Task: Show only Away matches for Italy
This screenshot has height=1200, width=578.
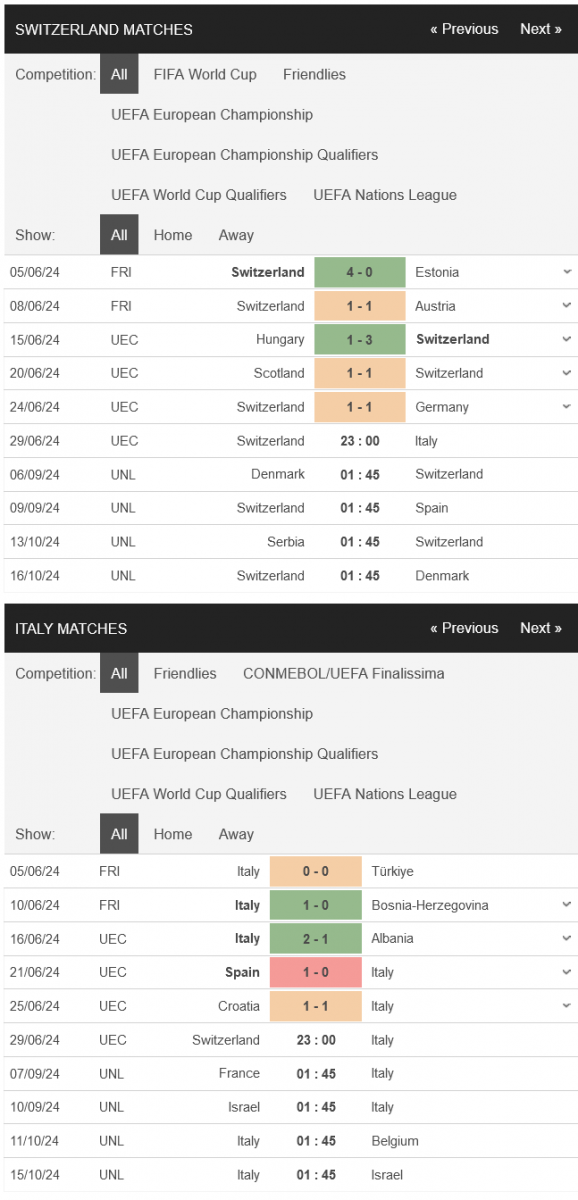Action: (236, 834)
